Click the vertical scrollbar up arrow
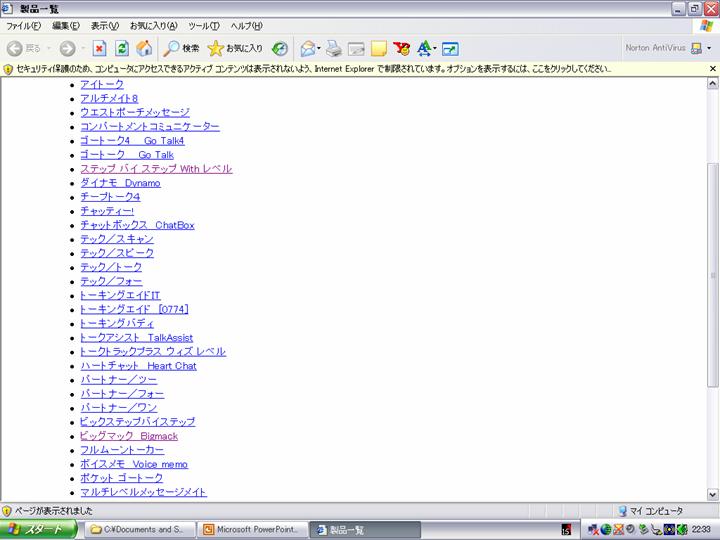Screen dimensions: 720x540 pos(712,83)
